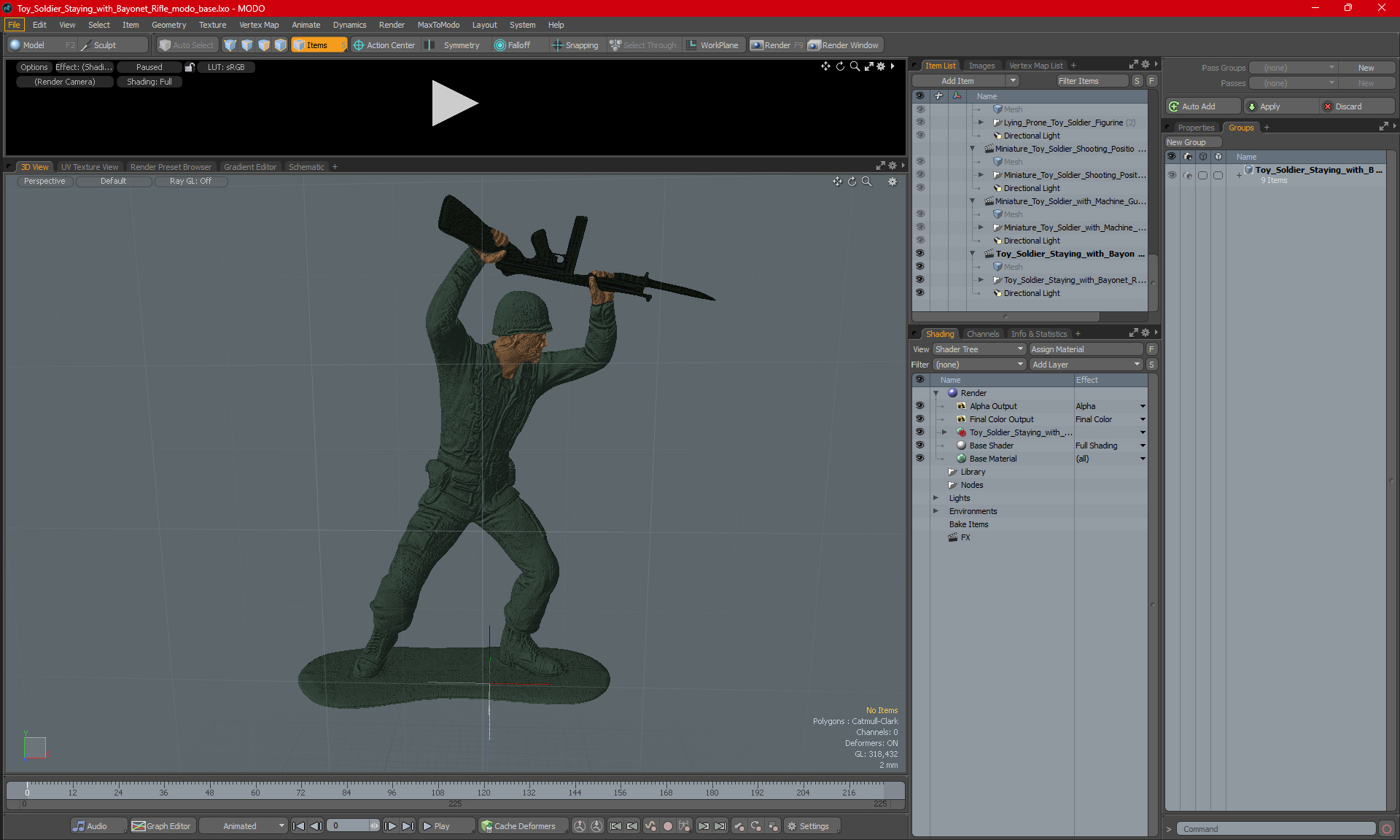This screenshot has width=1400, height=840.
Task: Toggle Symmetry tool
Action: (454, 45)
